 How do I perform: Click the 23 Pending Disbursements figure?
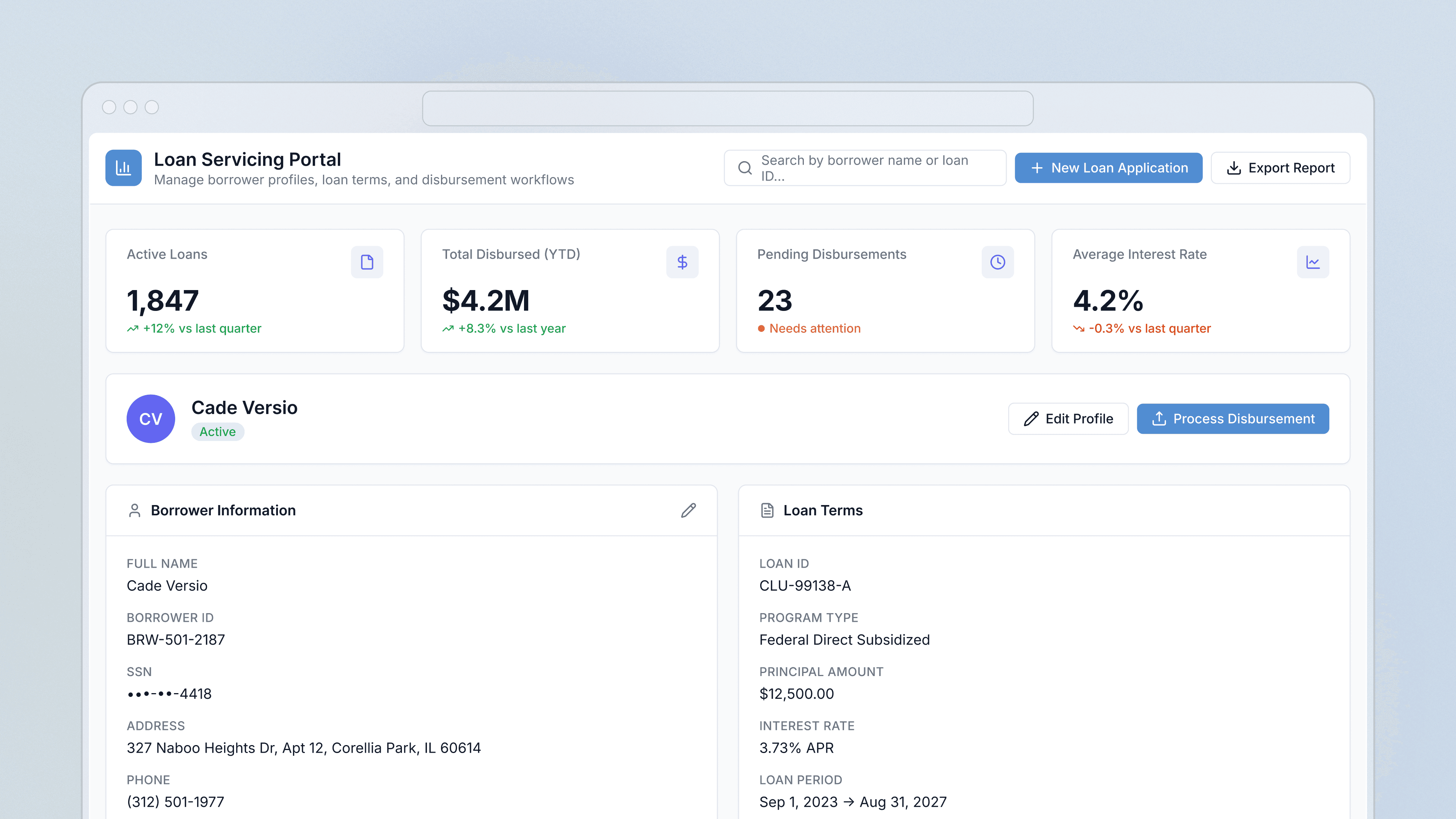point(775,301)
